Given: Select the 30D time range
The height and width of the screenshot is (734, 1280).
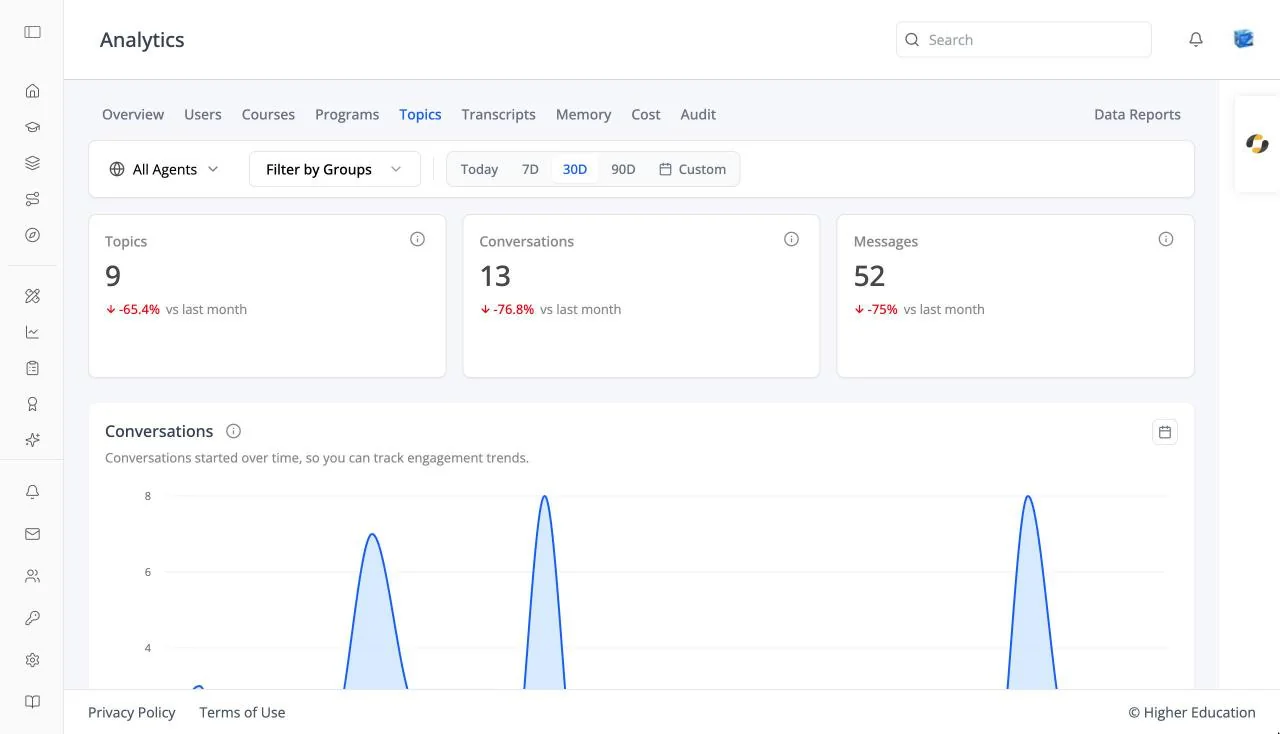Looking at the screenshot, I should (x=575, y=169).
